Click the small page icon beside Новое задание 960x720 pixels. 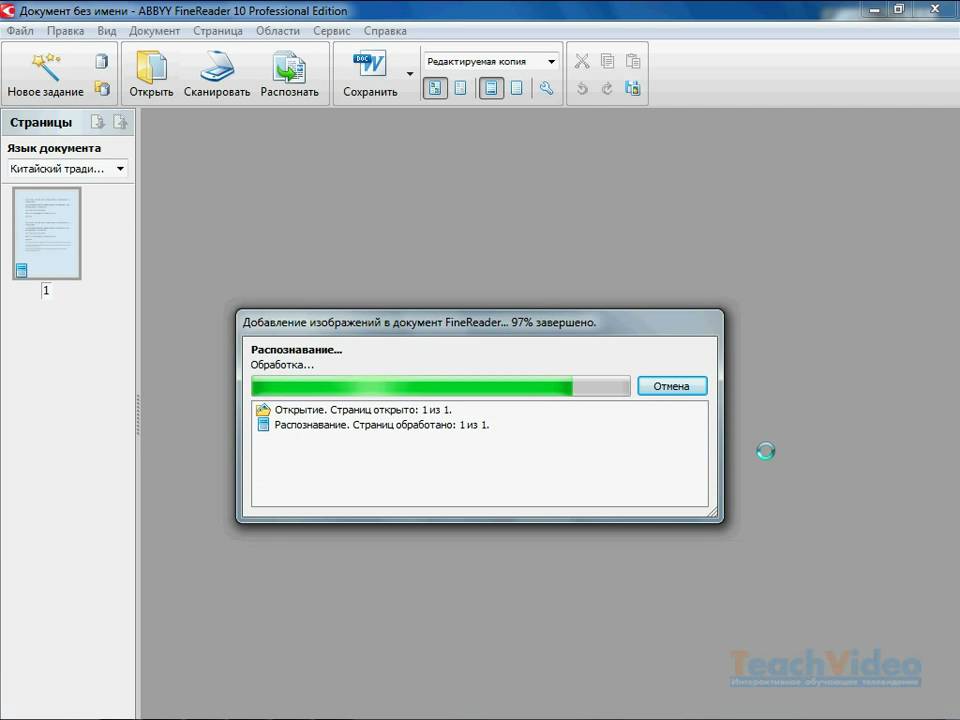point(102,61)
